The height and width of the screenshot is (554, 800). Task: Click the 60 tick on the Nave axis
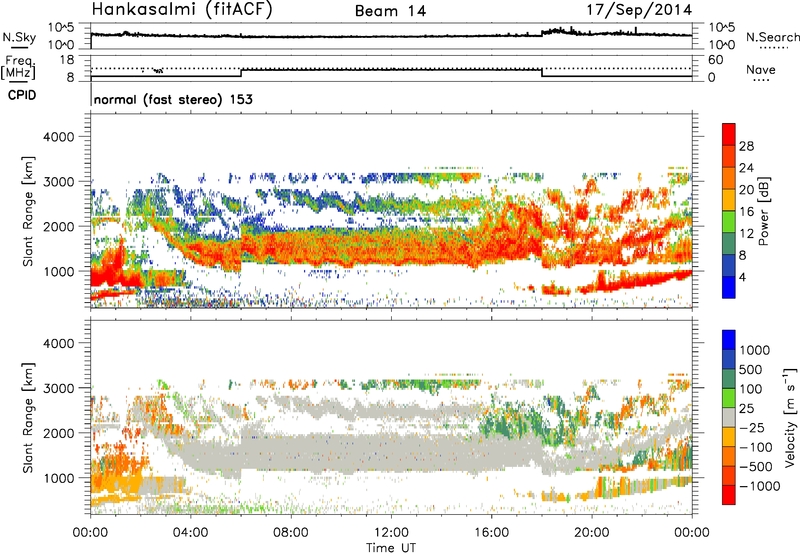tap(715, 60)
